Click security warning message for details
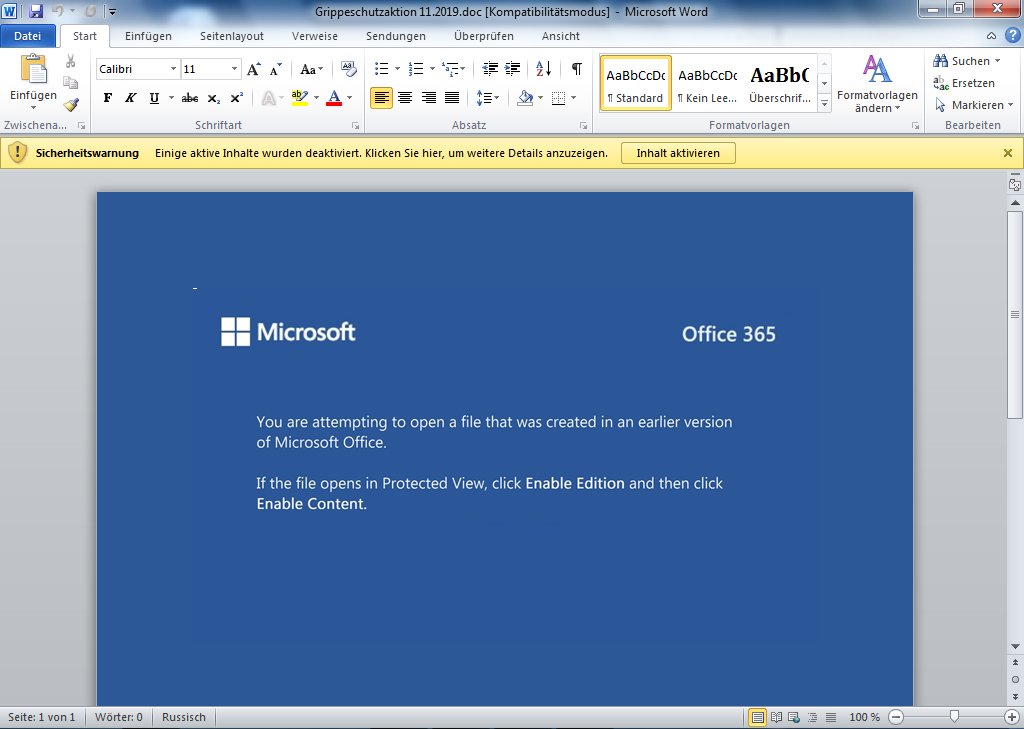 [x=381, y=154]
